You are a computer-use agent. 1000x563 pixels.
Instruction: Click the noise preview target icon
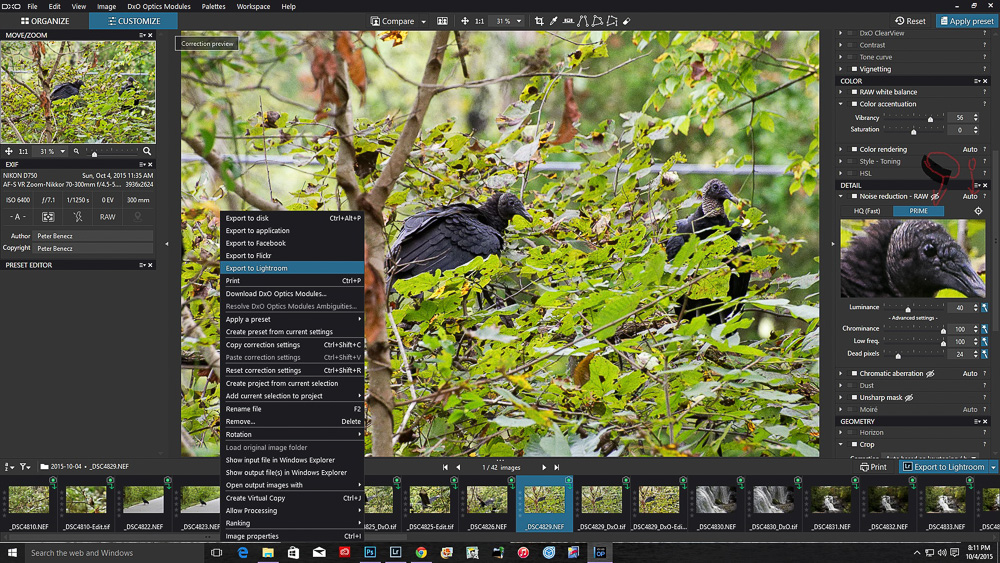click(978, 211)
